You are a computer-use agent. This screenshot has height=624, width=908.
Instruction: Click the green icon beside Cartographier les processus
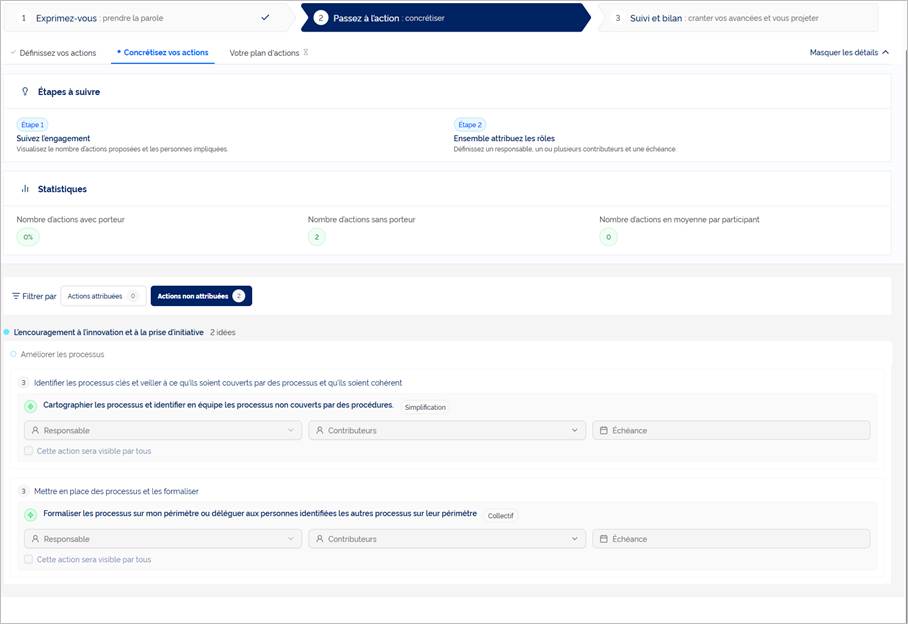(x=31, y=406)
